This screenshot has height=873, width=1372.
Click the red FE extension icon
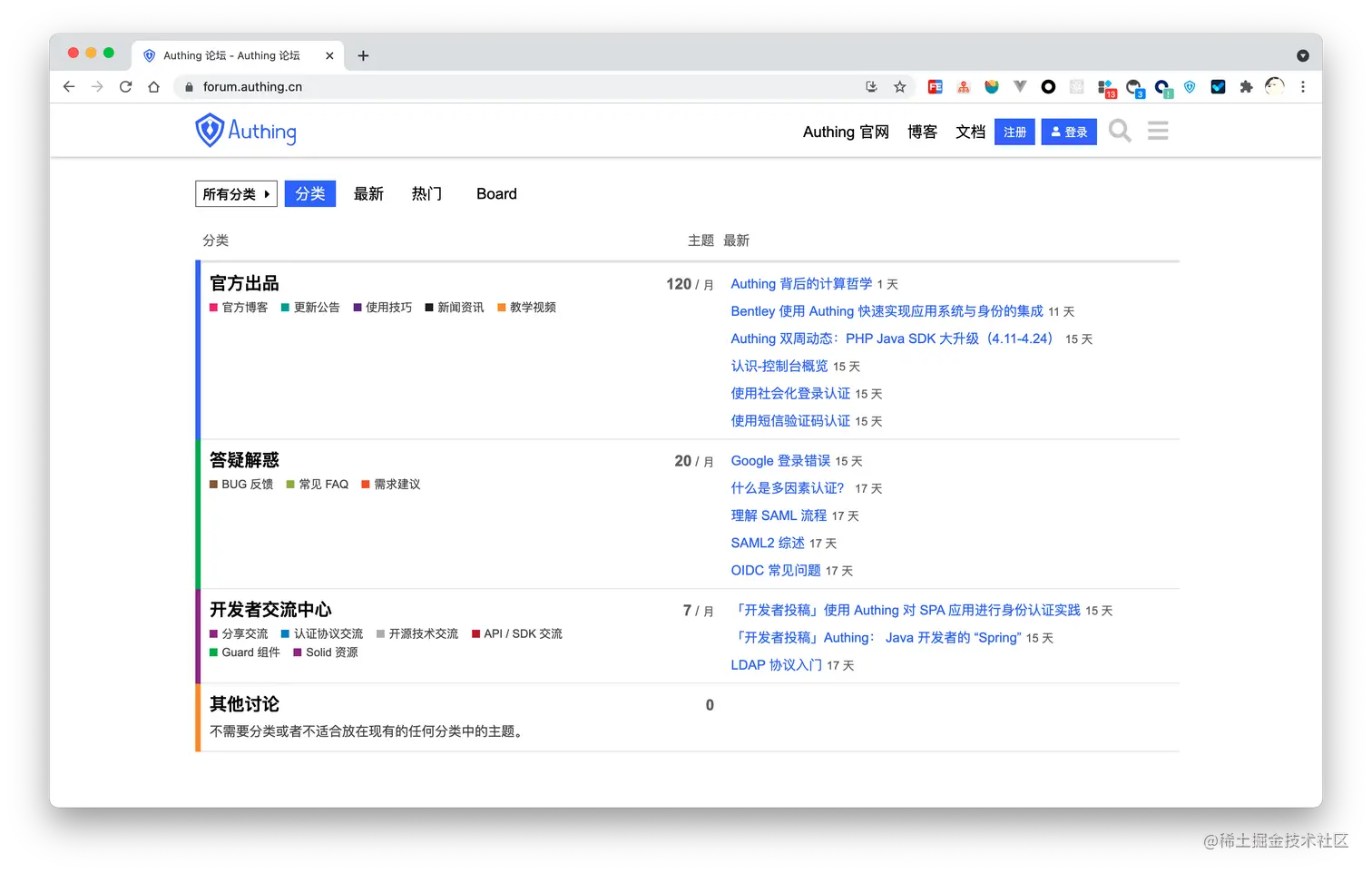coord(935,87)
